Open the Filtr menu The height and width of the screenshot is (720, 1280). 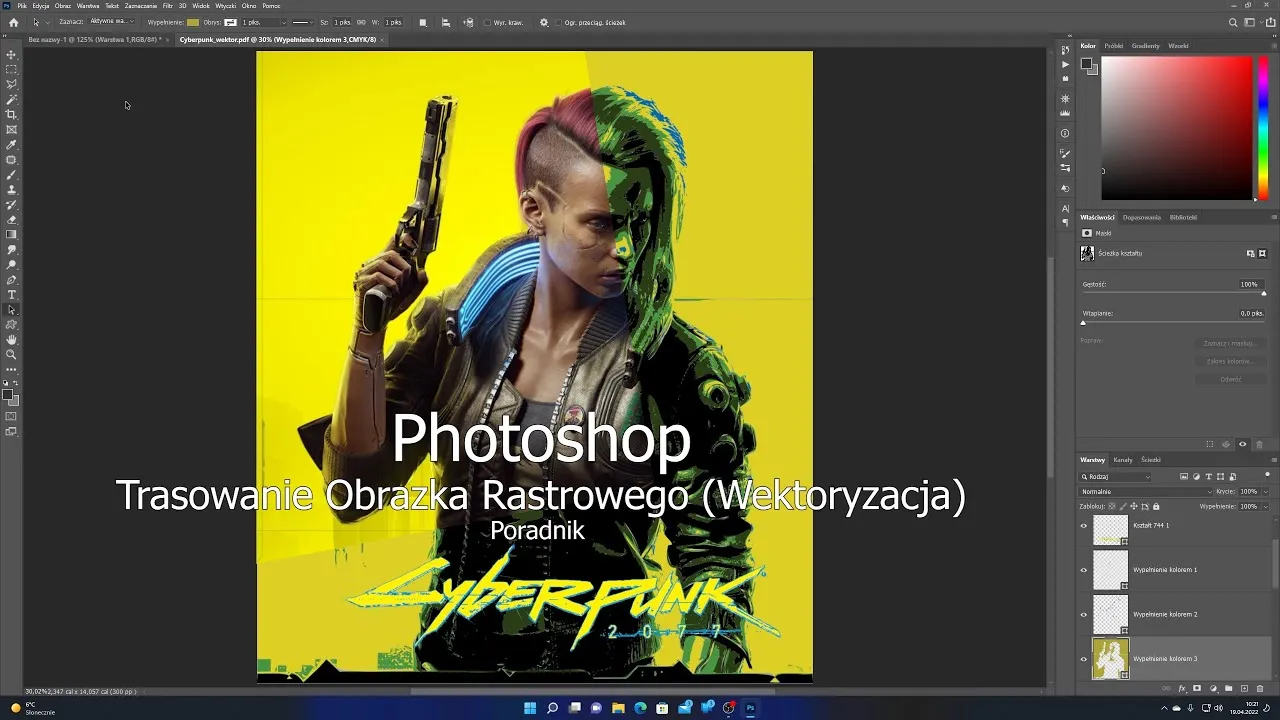(x=168, y=6)
